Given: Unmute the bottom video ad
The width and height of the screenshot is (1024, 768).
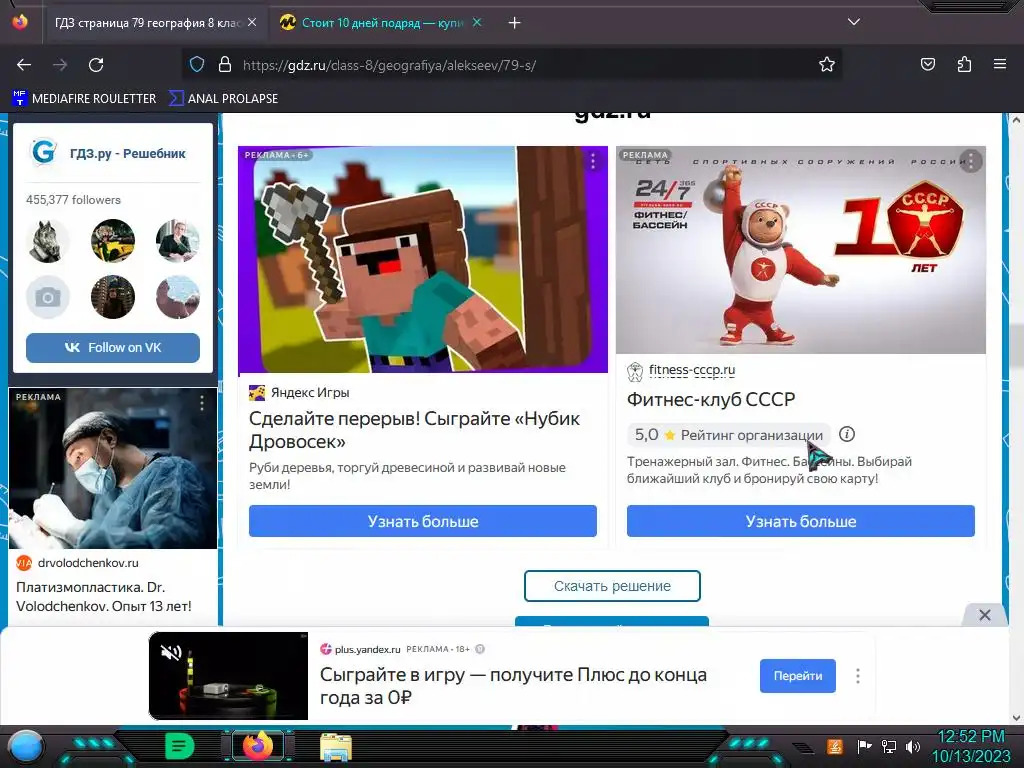Looking at the screenshot, I should [171, 652].
